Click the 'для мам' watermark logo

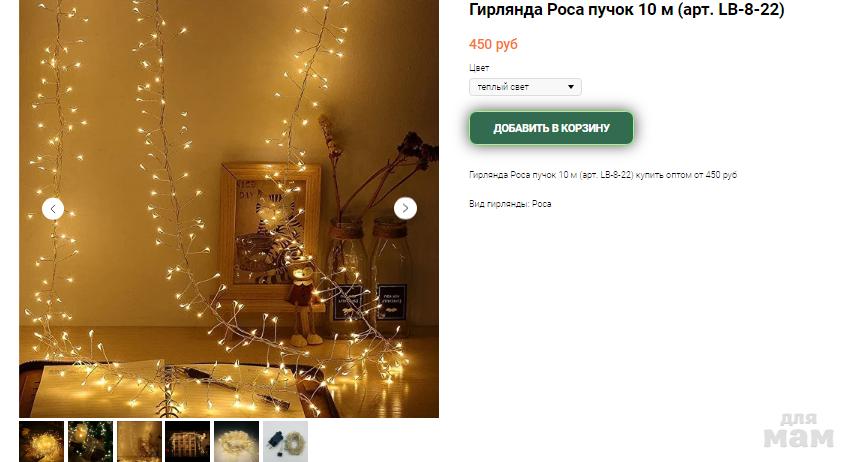tap(799, 431)
